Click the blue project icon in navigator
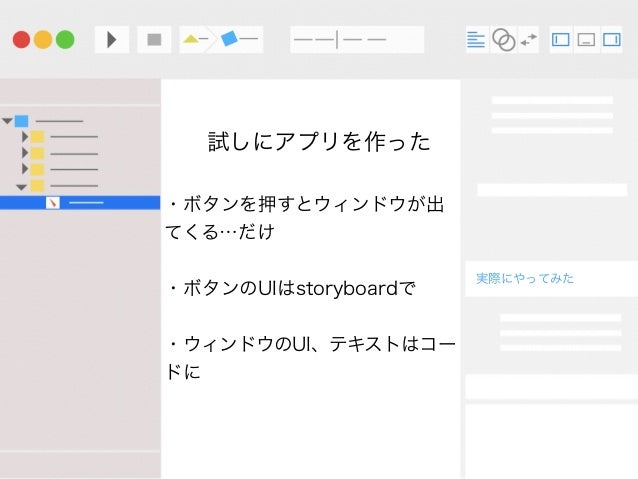 pyautogui.click(x=22, y=121)
